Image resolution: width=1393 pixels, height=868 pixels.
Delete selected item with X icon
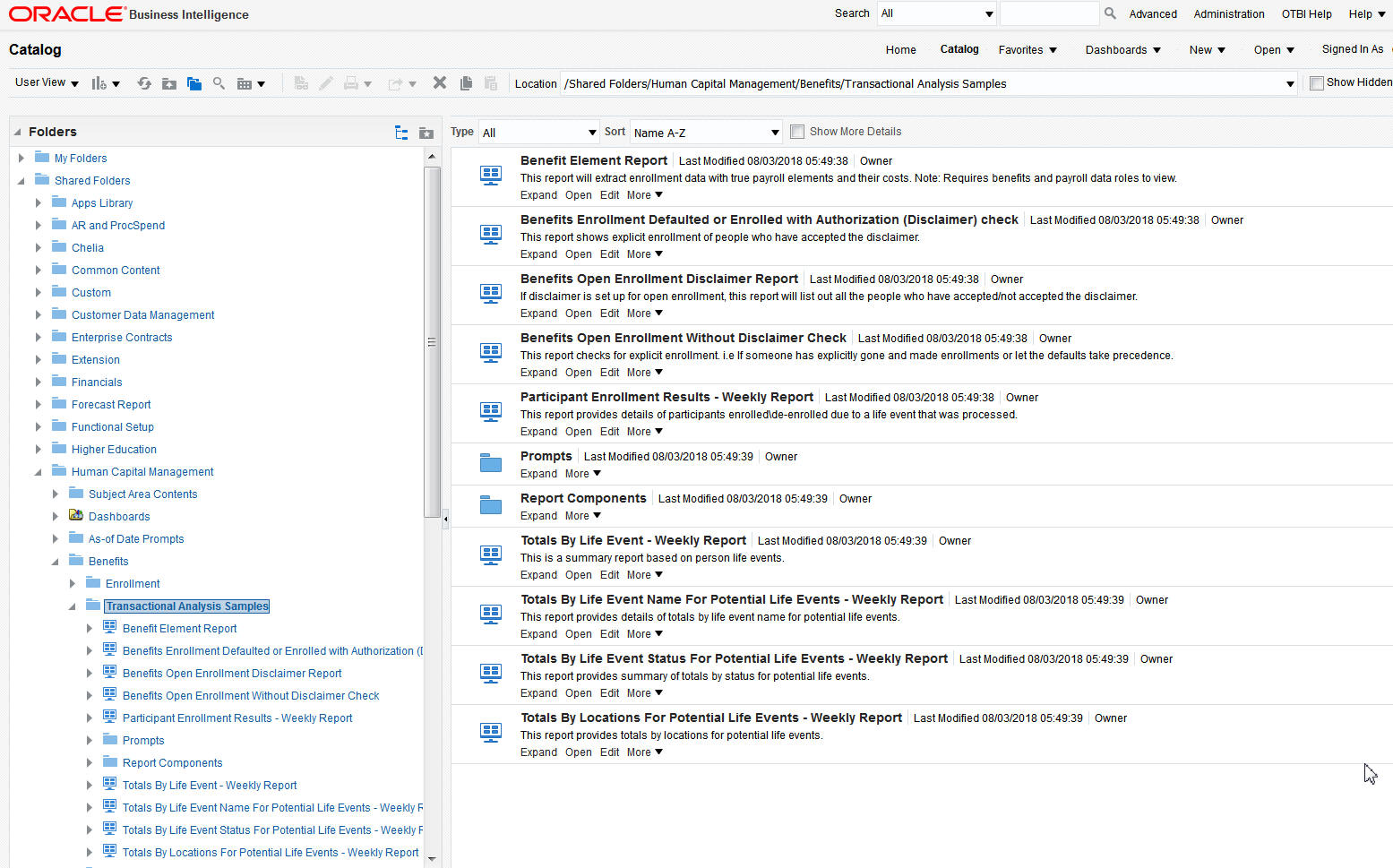[x=440, y=82]
